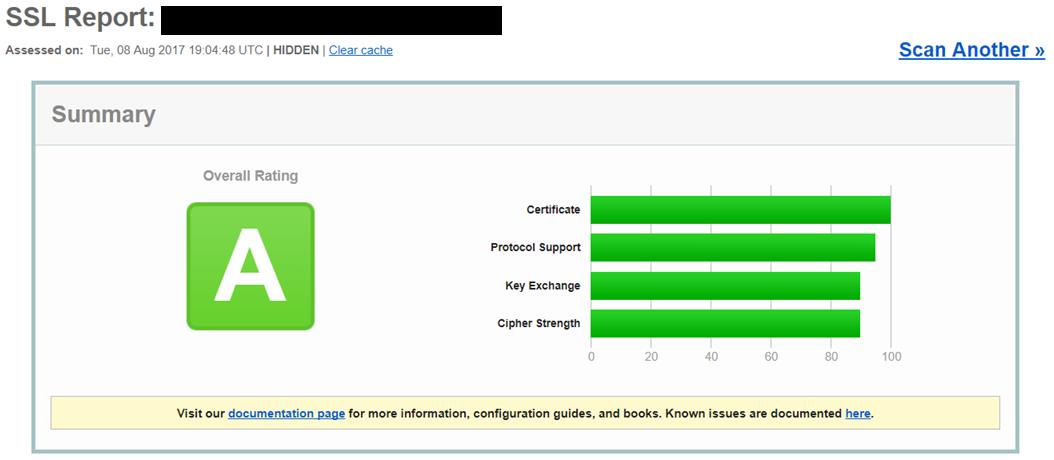Click the green A grade badge
This screenshot has width=1054, height=460.
coord(250,266)
